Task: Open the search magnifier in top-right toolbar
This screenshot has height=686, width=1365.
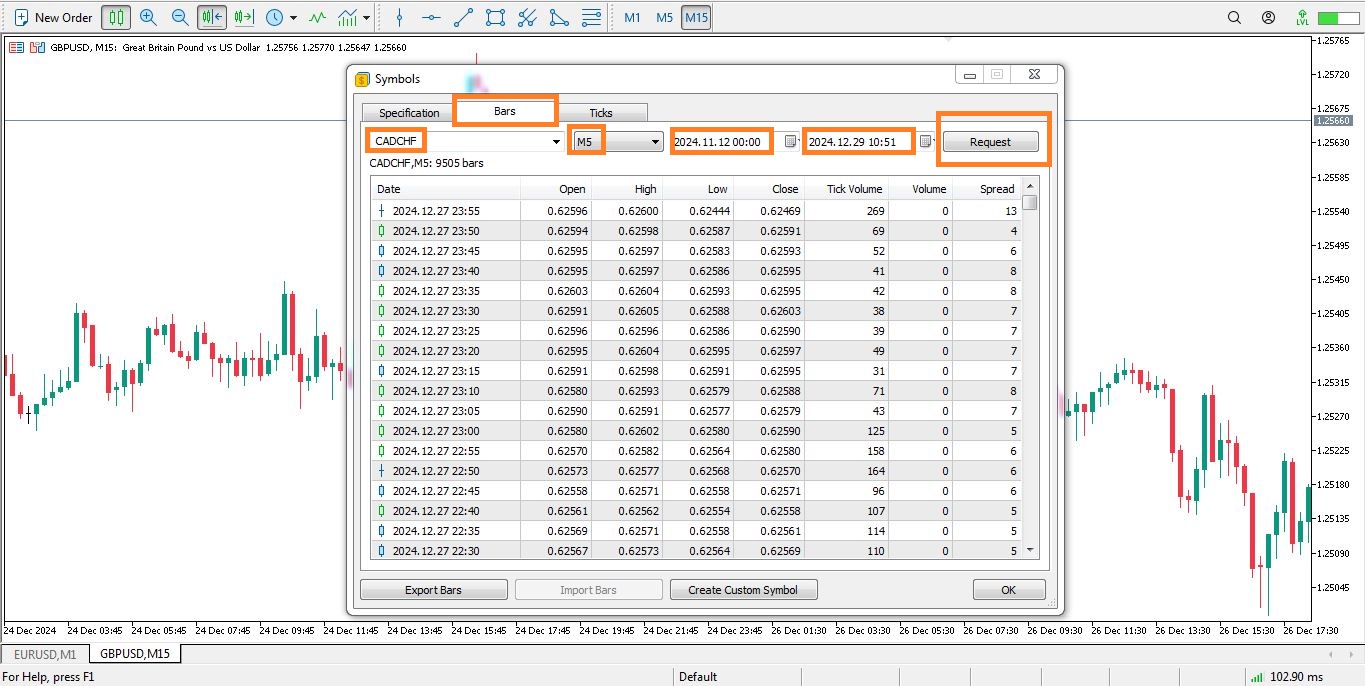Action: click(1234, 17)
